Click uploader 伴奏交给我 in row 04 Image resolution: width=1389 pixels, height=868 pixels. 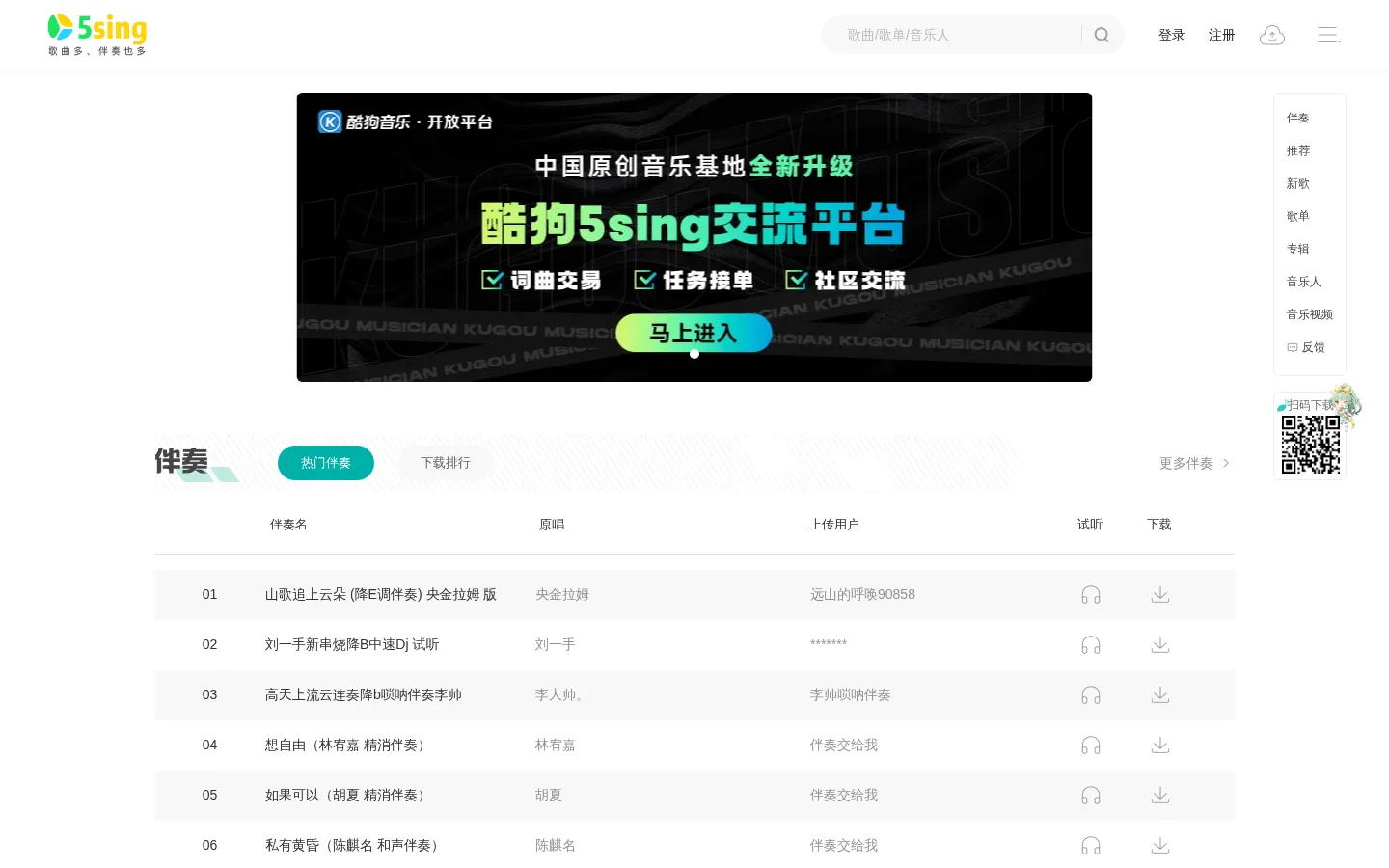(x=844, y=746)
